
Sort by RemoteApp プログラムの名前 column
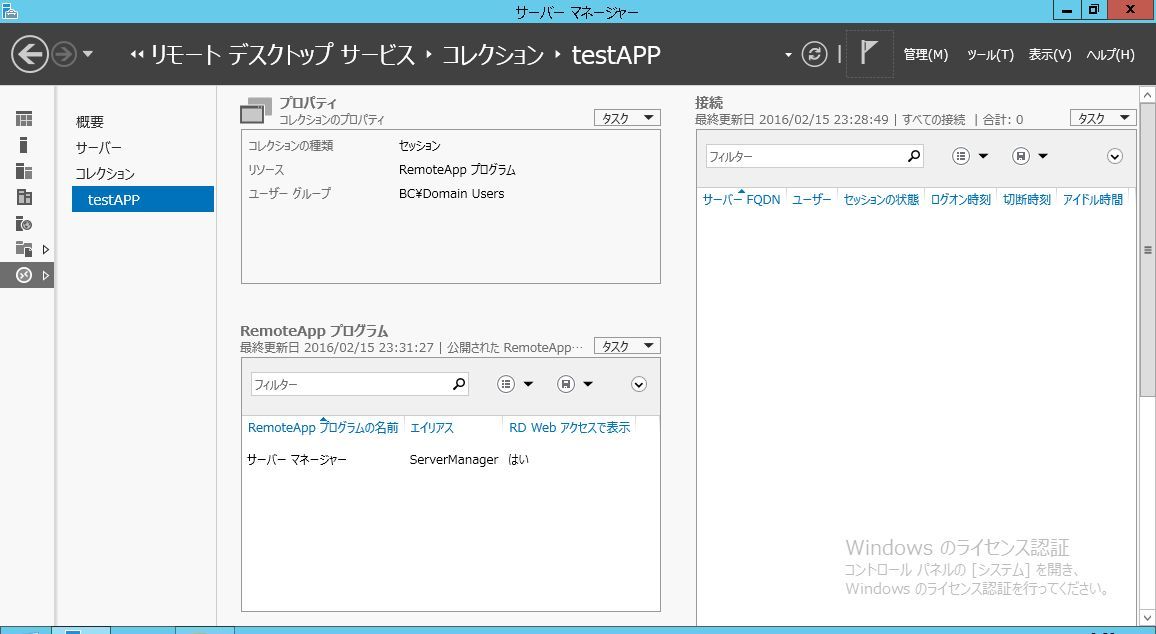pos(323,428)
